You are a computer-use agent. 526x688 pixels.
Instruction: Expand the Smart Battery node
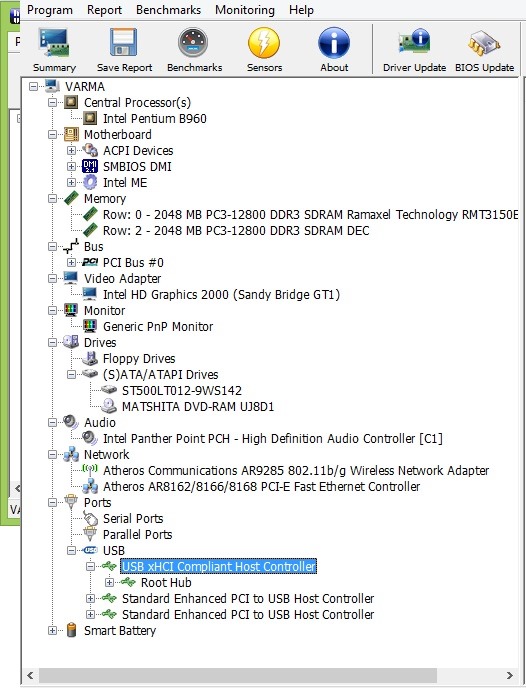pos(52,631)
